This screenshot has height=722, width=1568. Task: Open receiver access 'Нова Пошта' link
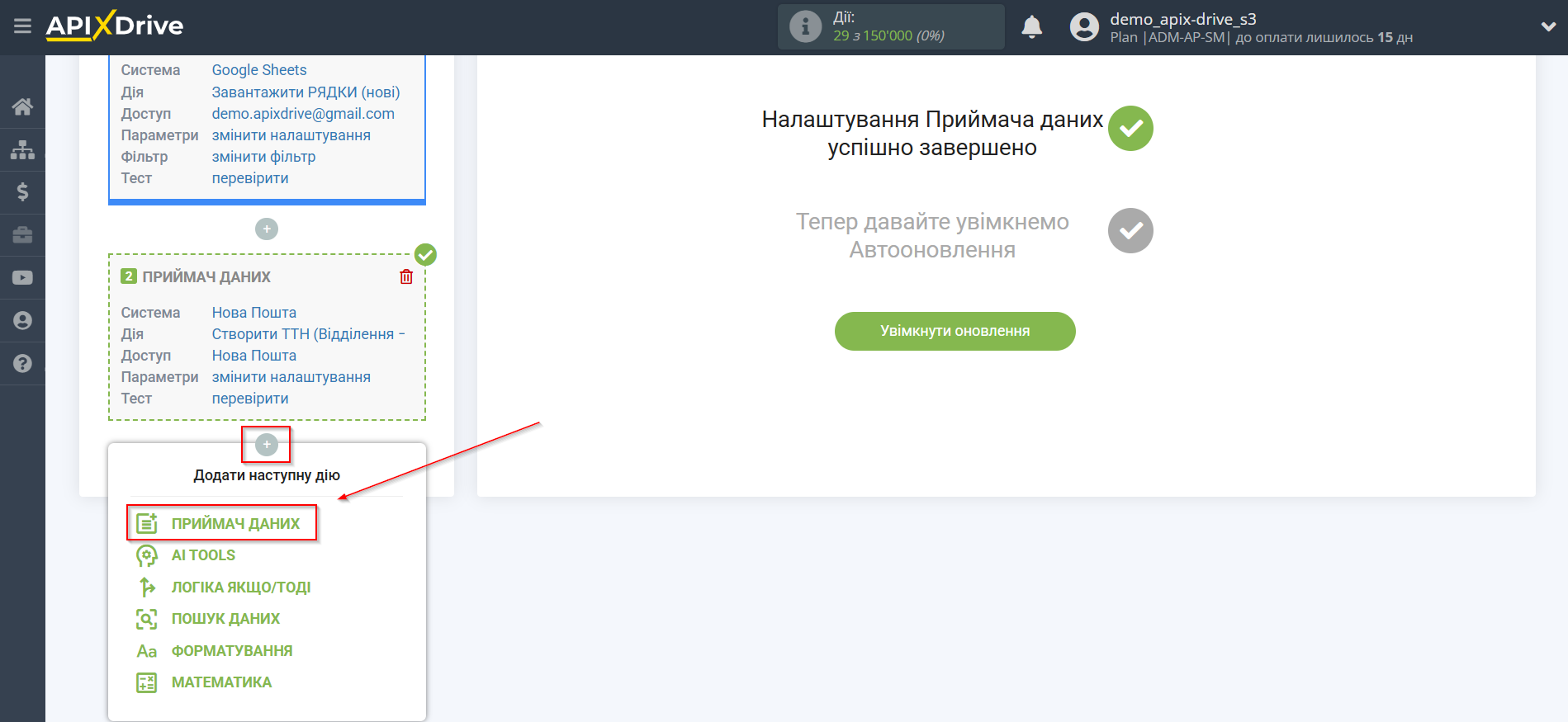pos(253,356)
